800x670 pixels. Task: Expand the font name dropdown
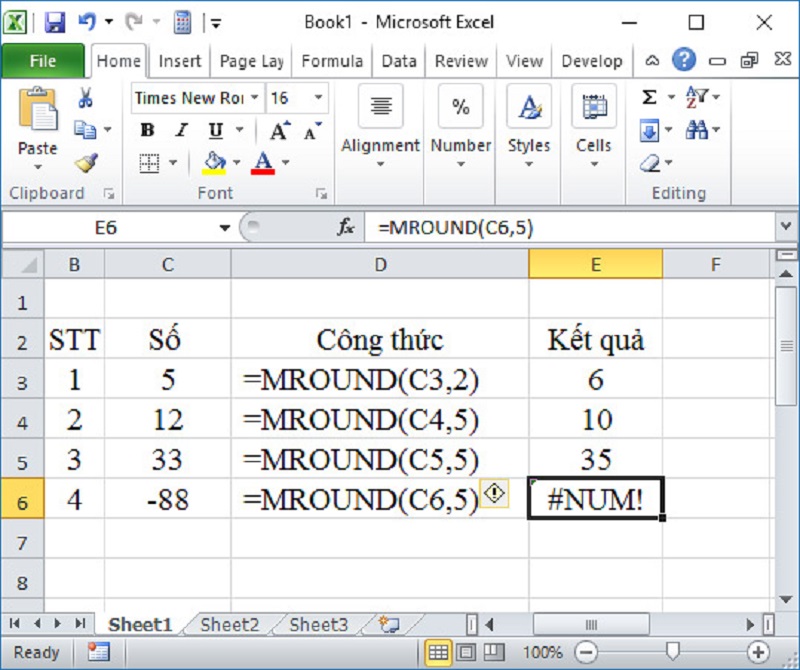point(255,97)
